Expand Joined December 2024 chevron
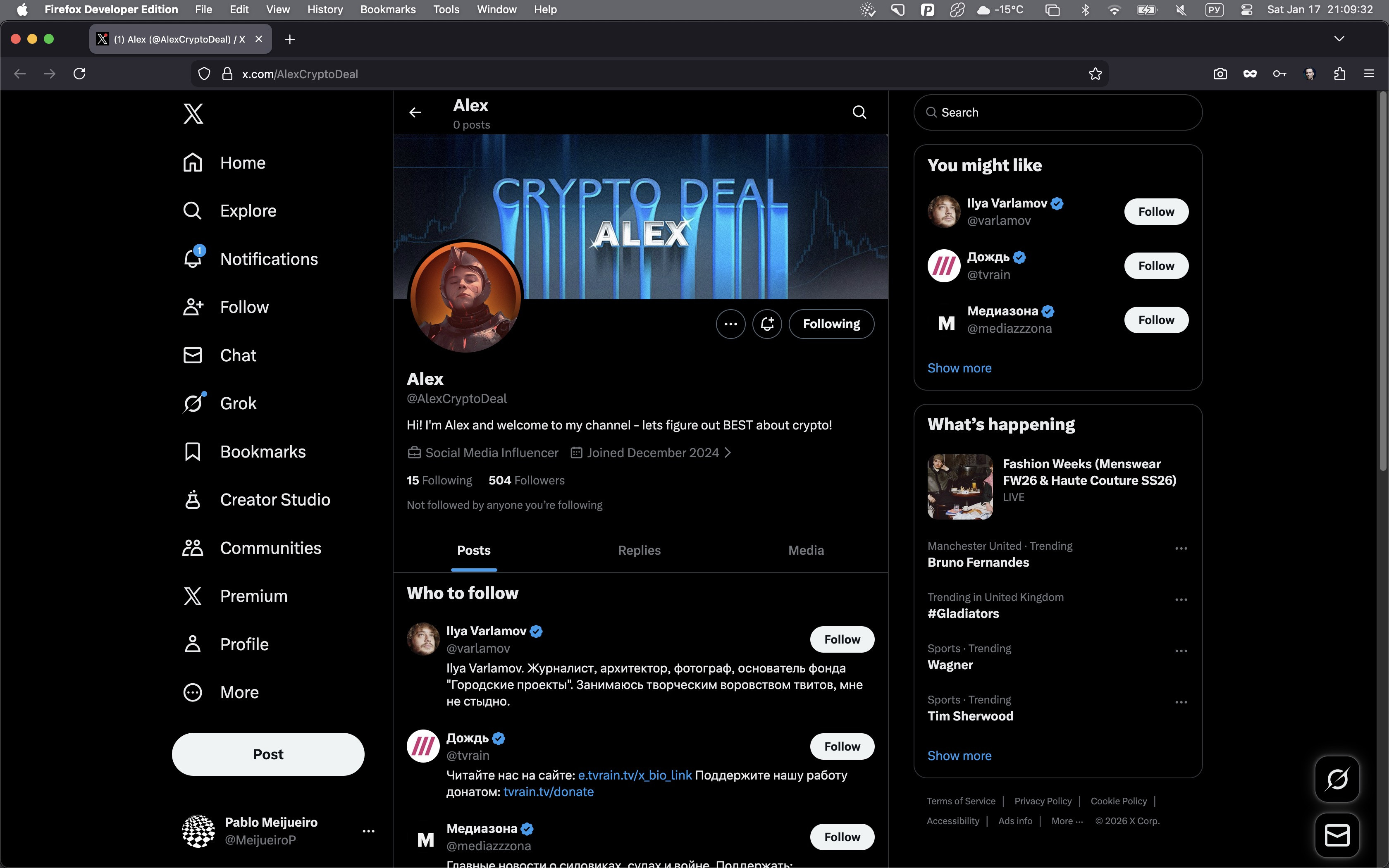This screenshot has width=1389, height=868. point(728,453)
